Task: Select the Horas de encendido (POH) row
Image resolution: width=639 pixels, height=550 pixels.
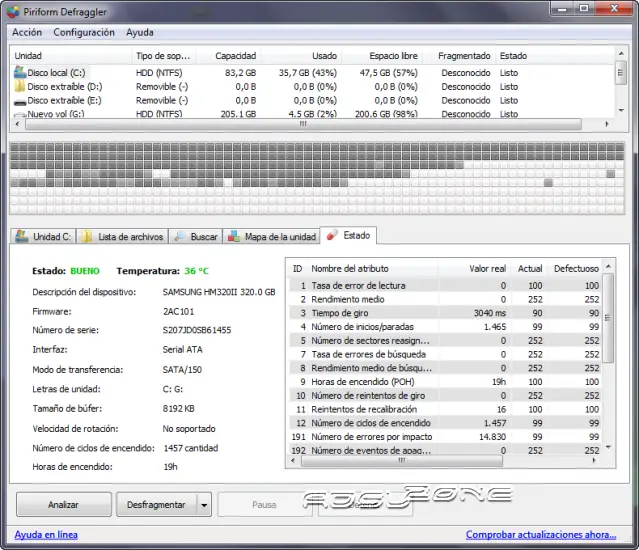Action: [x=445, y=382]
